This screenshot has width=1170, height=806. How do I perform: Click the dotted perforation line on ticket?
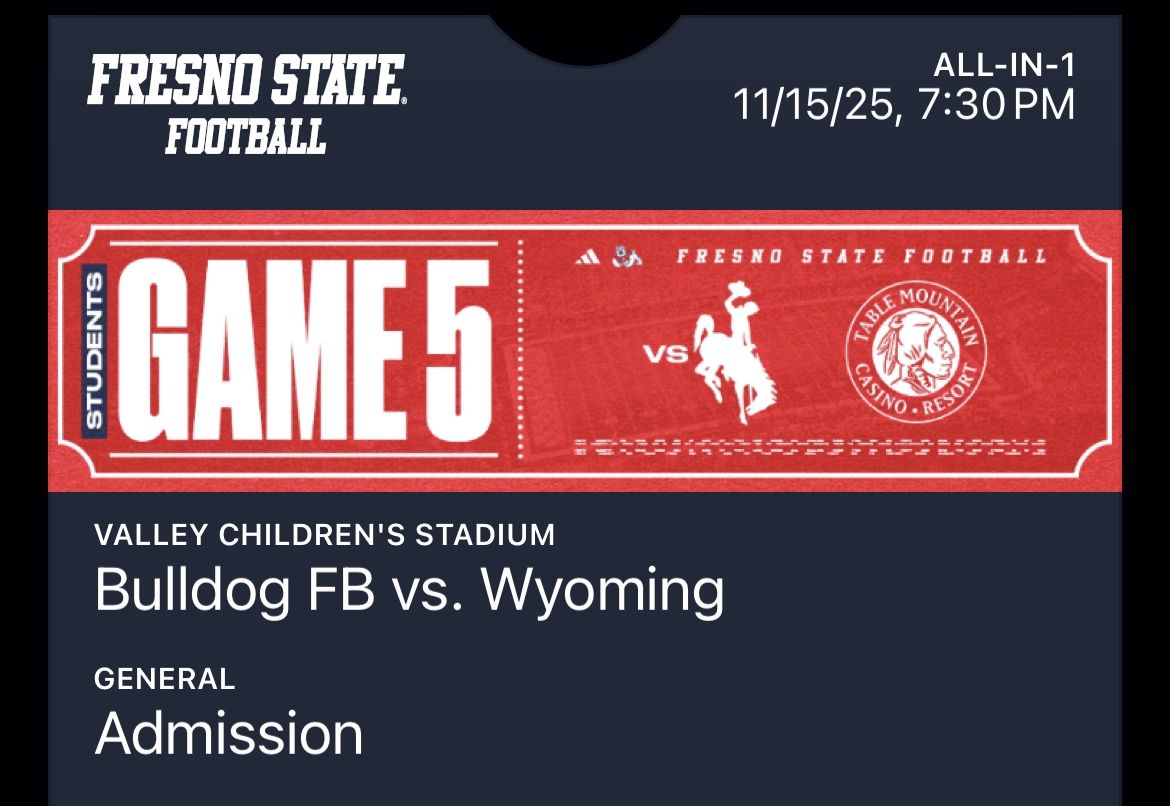(x=519, y=350)
